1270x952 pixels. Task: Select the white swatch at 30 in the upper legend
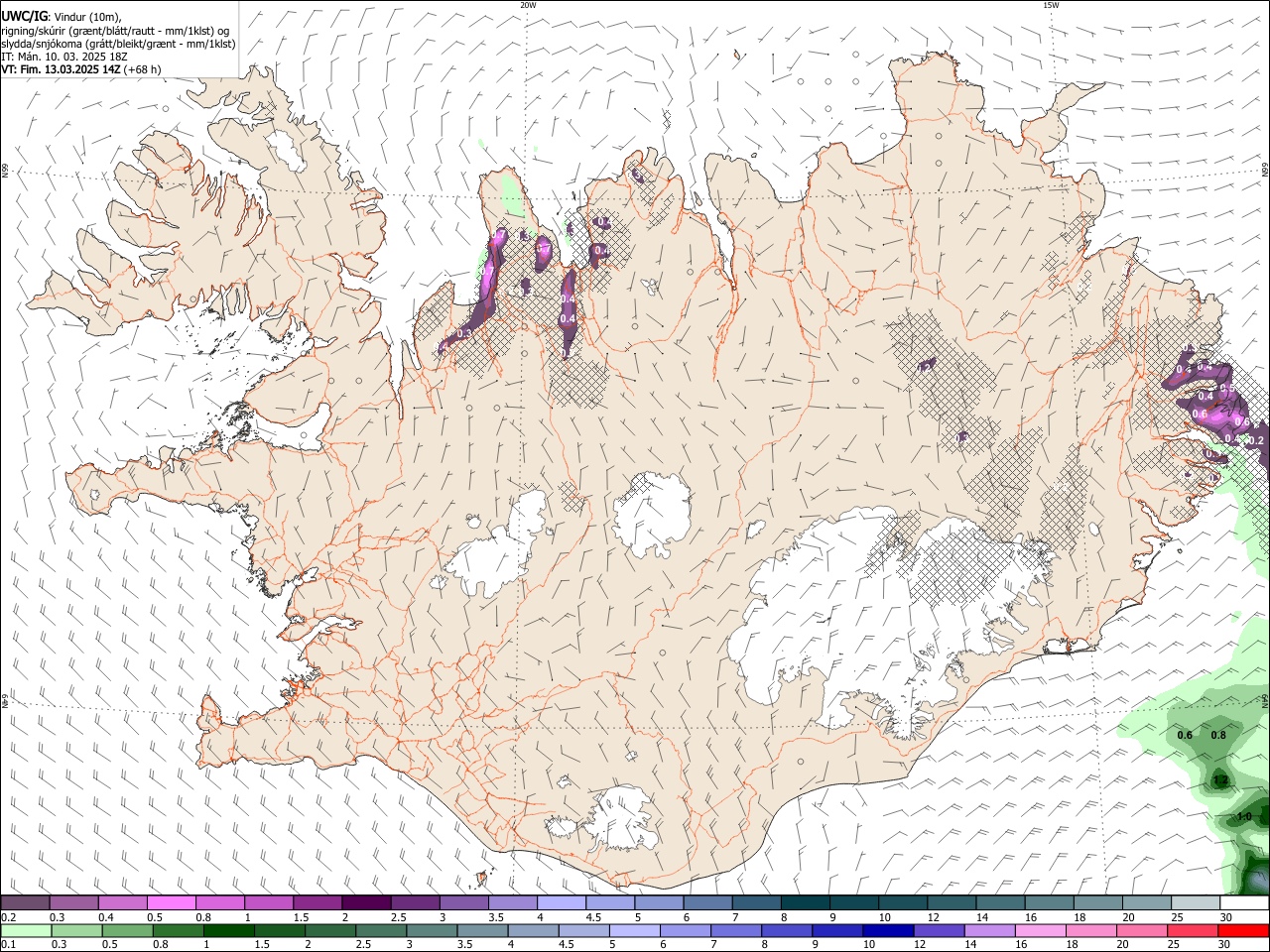[1242, 902]
